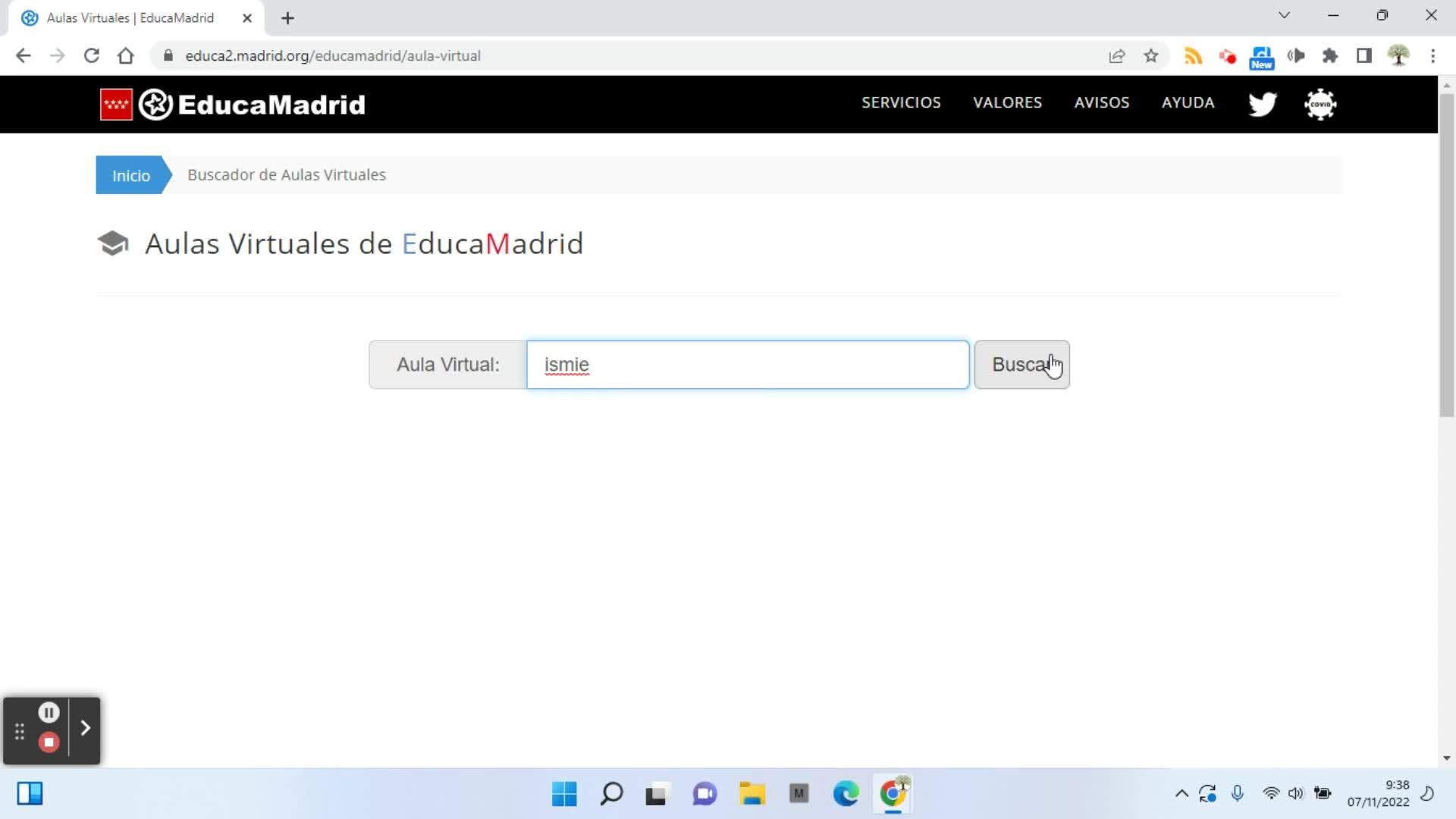Bookmark this page with the star icon
The image size is (1456, 819).
[x=1151, y=56]
